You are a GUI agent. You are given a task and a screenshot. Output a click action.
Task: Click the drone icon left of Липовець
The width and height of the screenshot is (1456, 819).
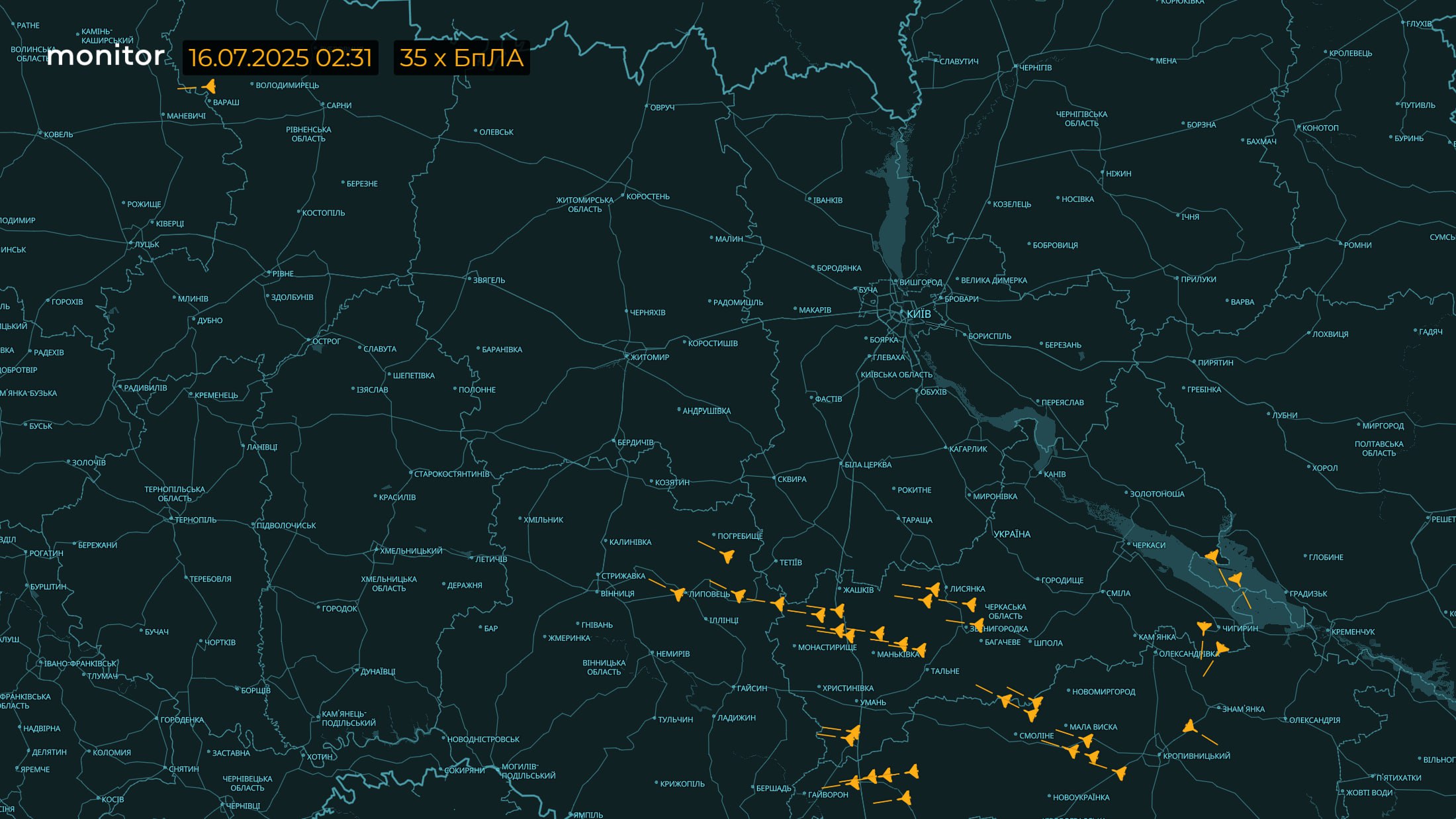coord(678,593)
